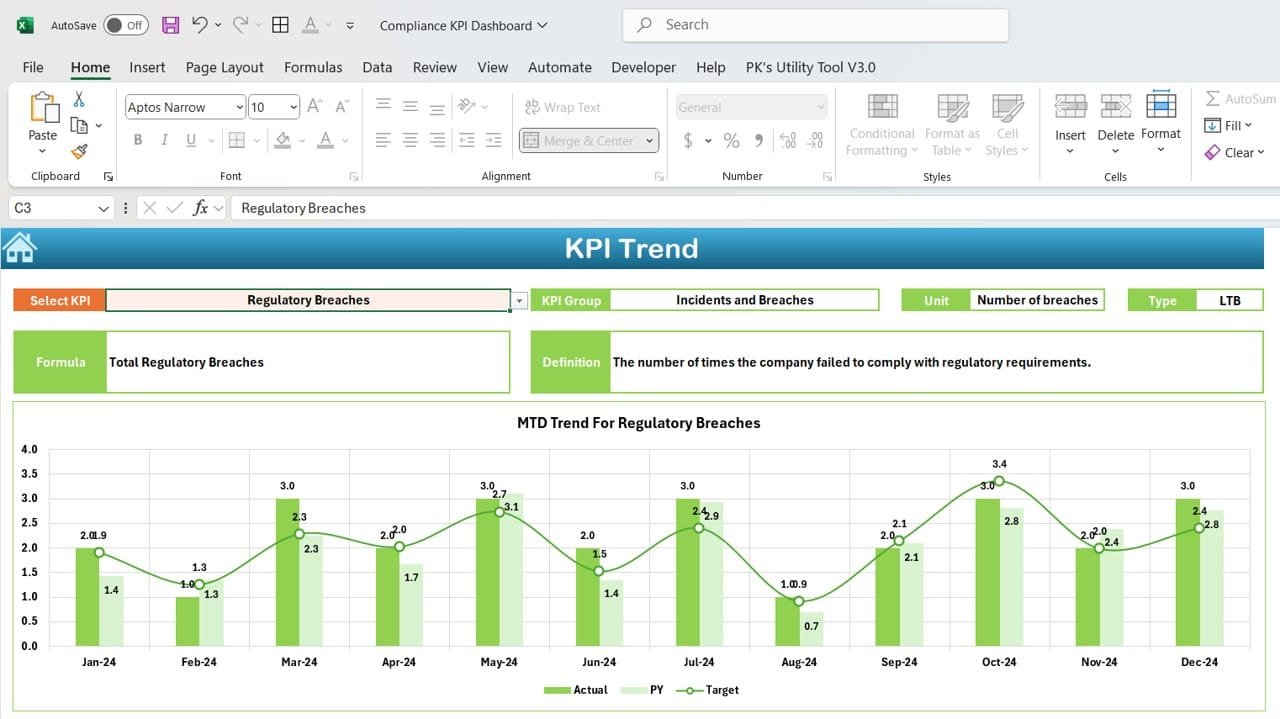
Task: Undo the last action
Action: coord(200,25)
